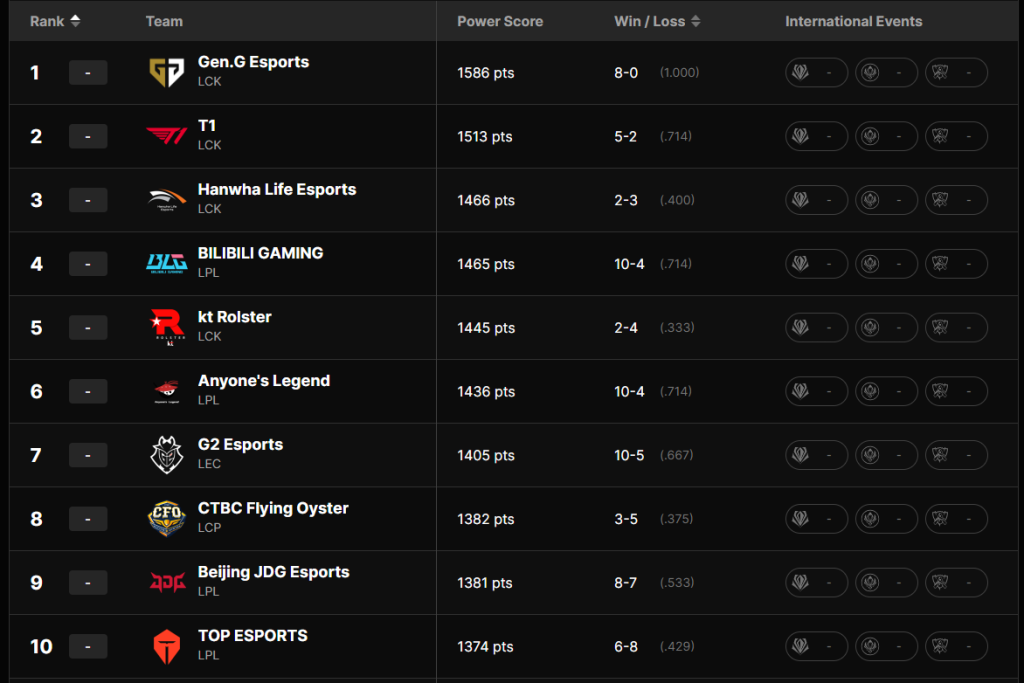Click the International Events column header

[x=853, y=21]
